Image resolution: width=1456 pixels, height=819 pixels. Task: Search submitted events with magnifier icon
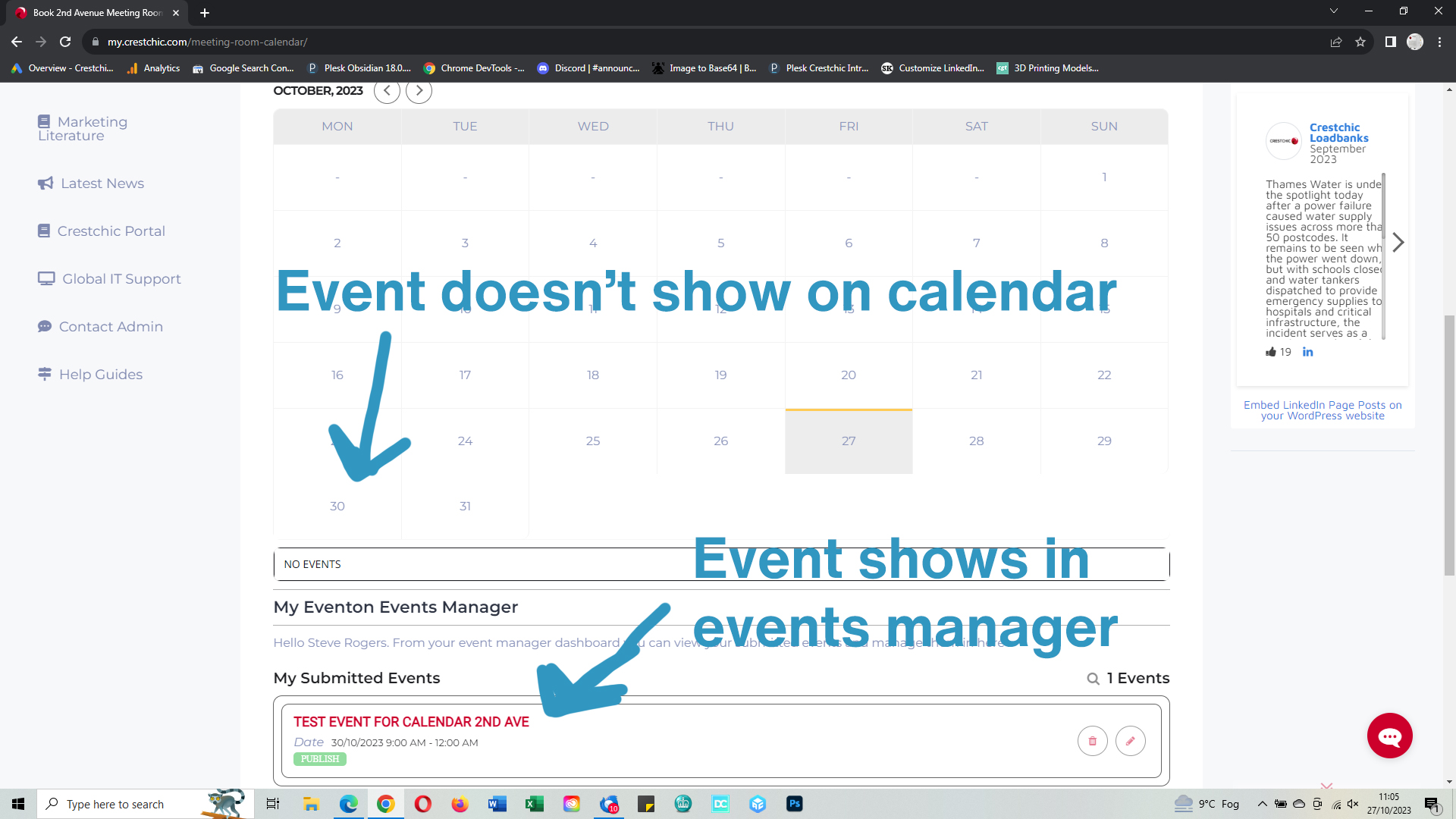(x=1093, y=679)
